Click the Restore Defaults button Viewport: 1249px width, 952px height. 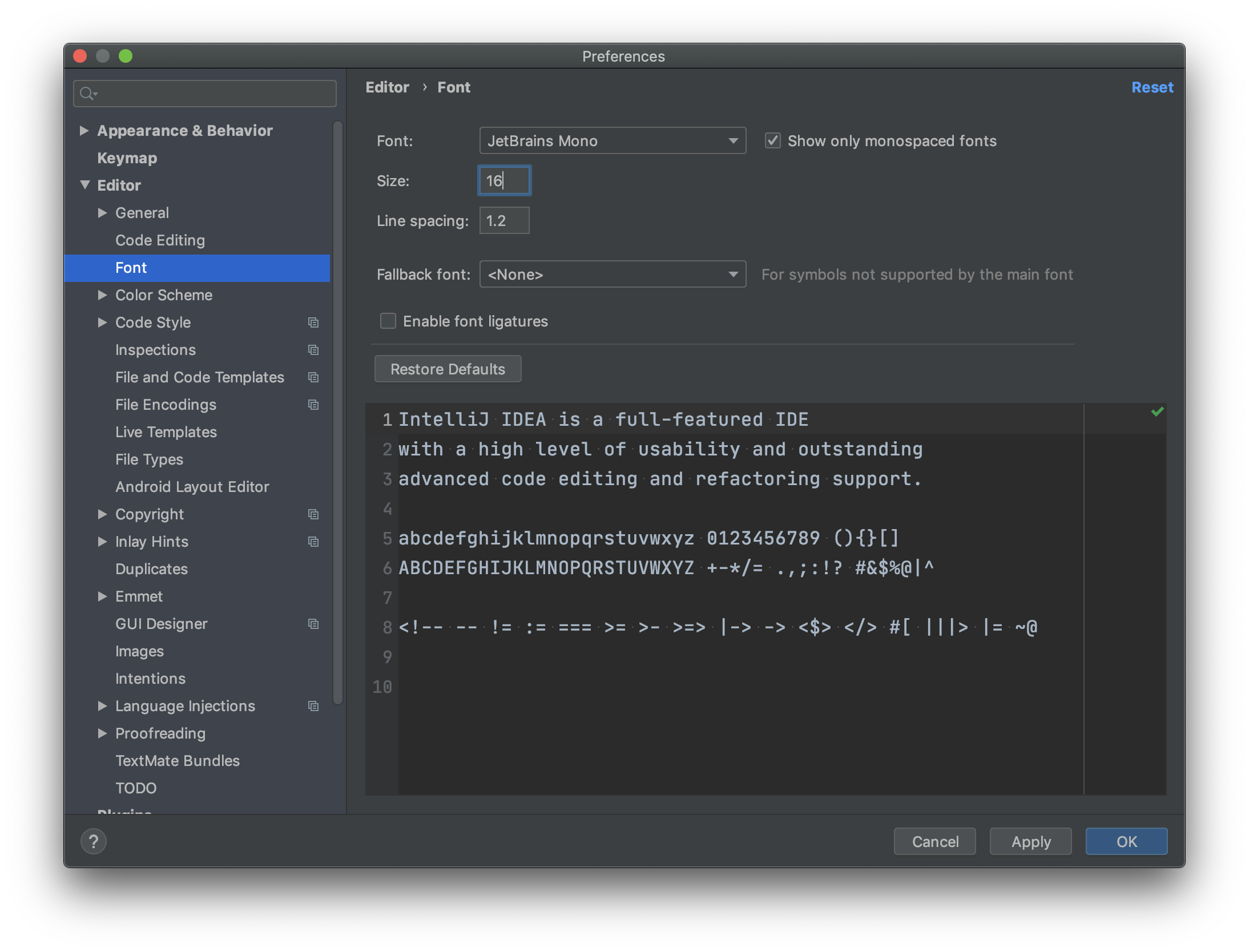[x=448, y=369]
